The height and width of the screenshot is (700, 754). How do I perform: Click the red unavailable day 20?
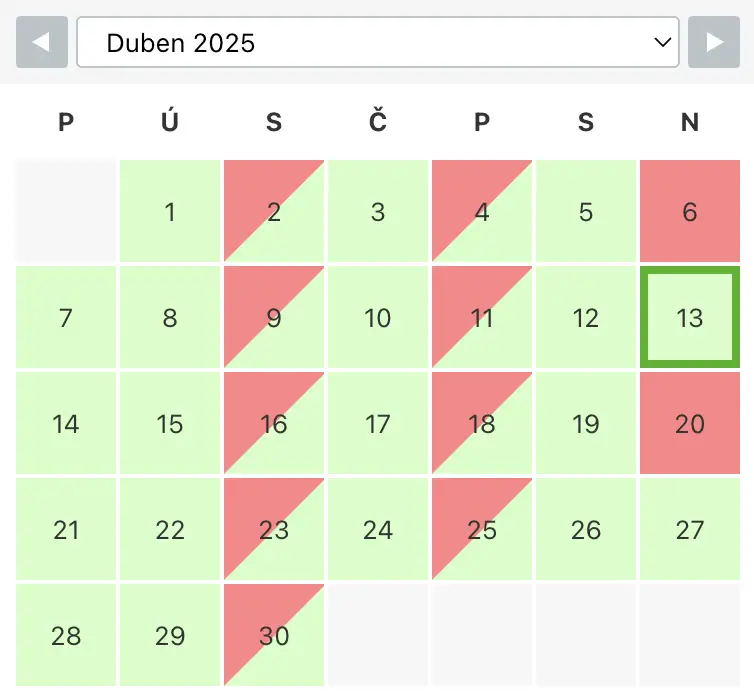[x=690, y=424]
